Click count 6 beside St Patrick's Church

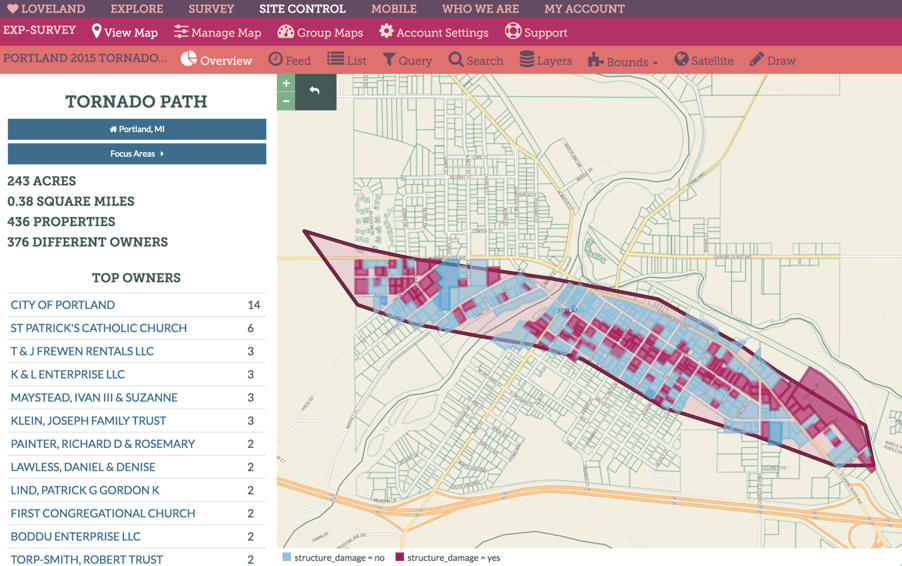tap(251, 328)
